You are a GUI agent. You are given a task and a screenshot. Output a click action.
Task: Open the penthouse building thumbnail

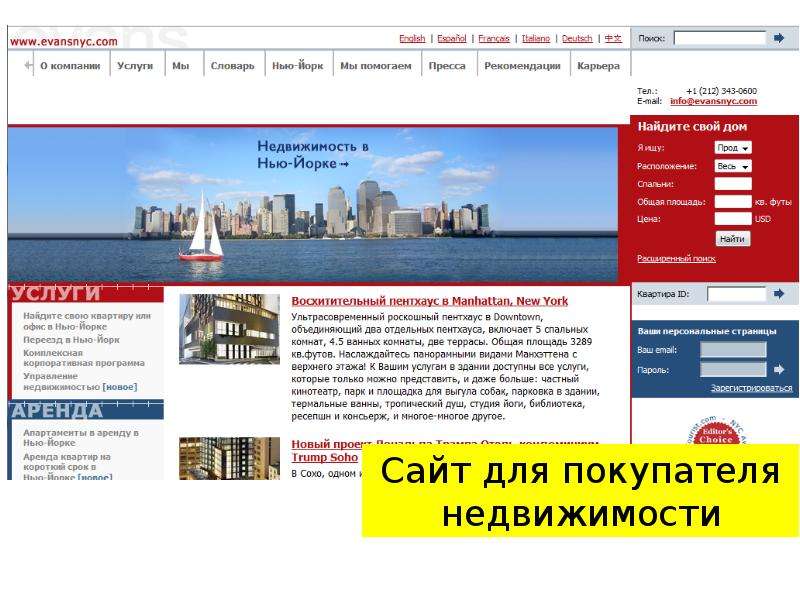230,329
